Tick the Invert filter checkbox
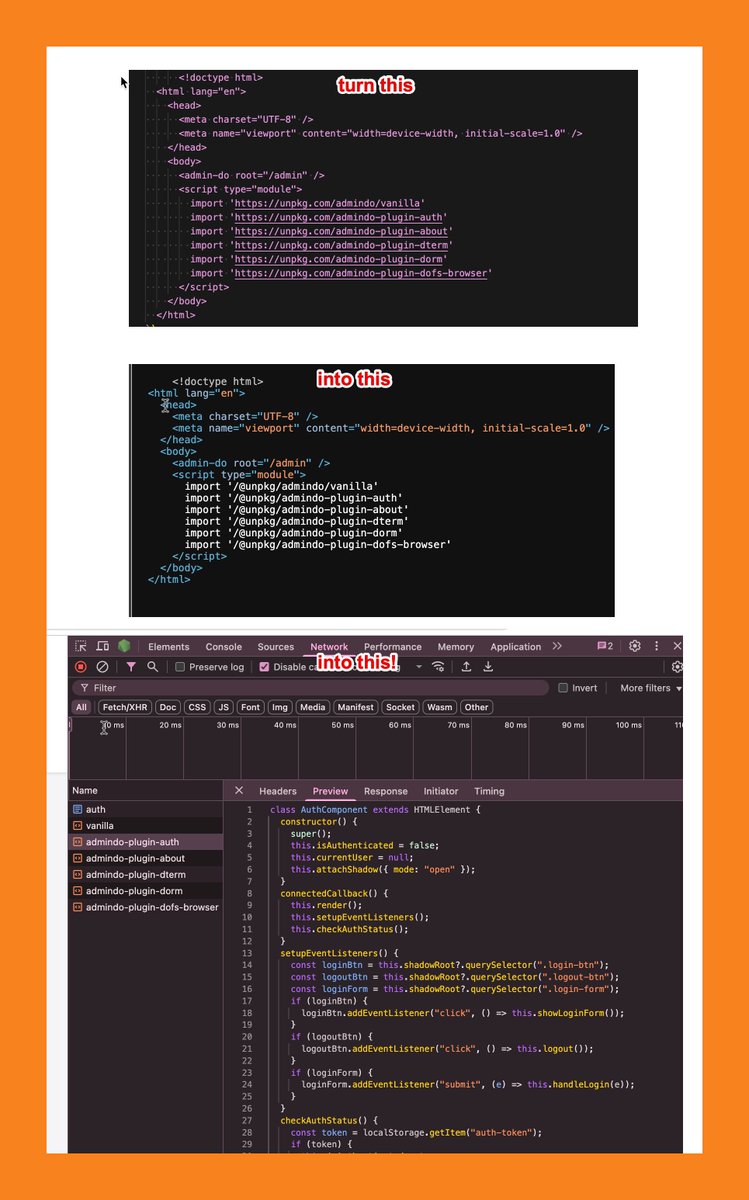 pyautogui.click(x=563, y=688)
